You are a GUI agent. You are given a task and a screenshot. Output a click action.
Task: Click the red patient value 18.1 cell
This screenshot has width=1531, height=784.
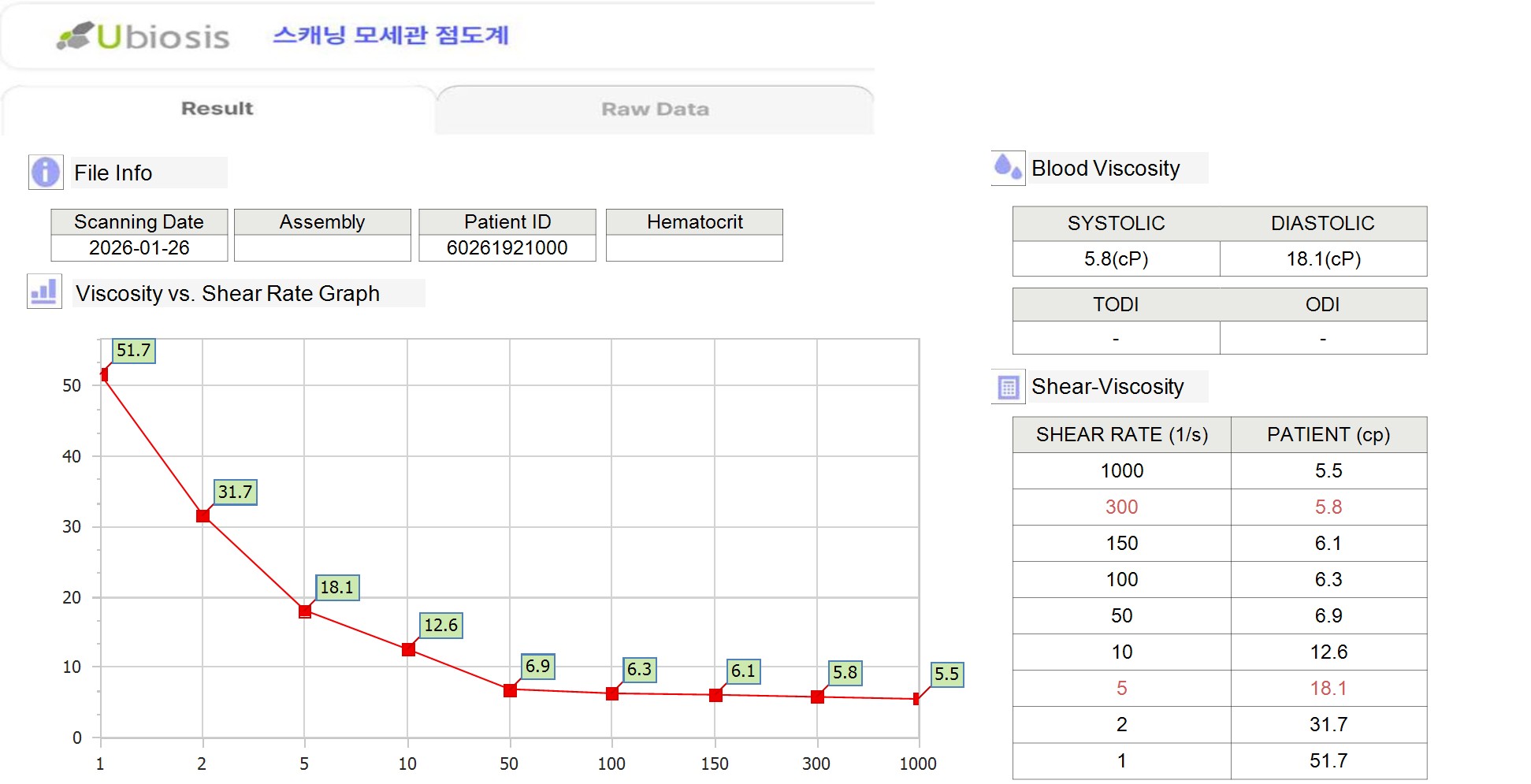pyautogui.click(x=1329, y=689)
